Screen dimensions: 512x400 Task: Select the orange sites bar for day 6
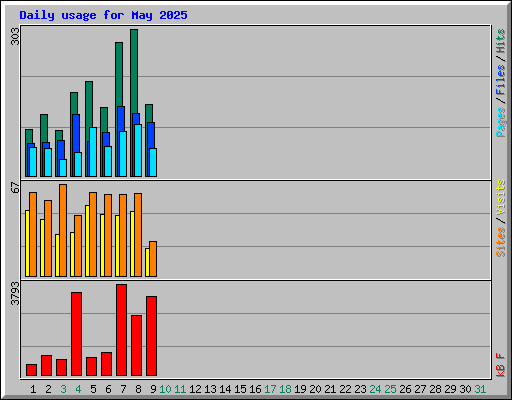[x=108, y=235]
